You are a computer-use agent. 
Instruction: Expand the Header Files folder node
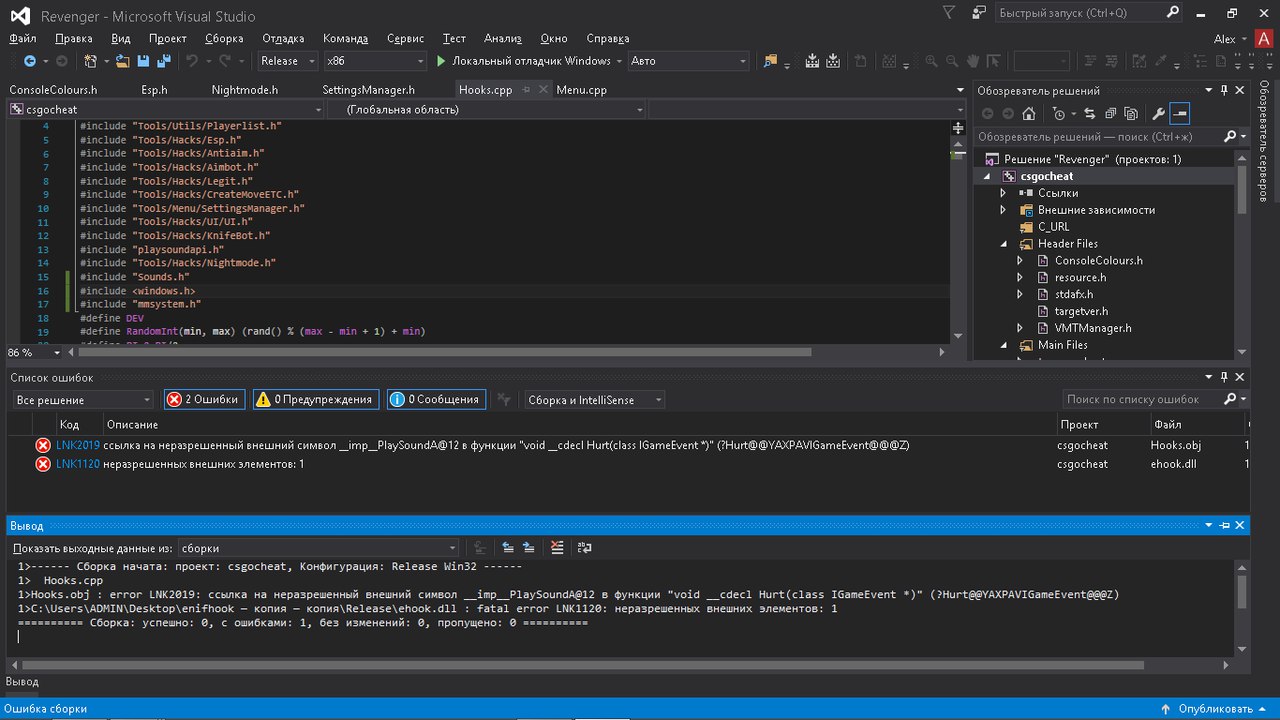[x=1003, y=243]
